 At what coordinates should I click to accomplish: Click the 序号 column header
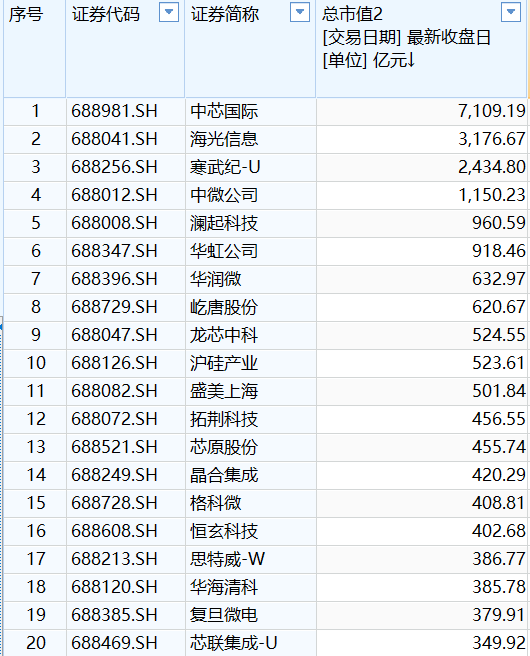(35, 49)
